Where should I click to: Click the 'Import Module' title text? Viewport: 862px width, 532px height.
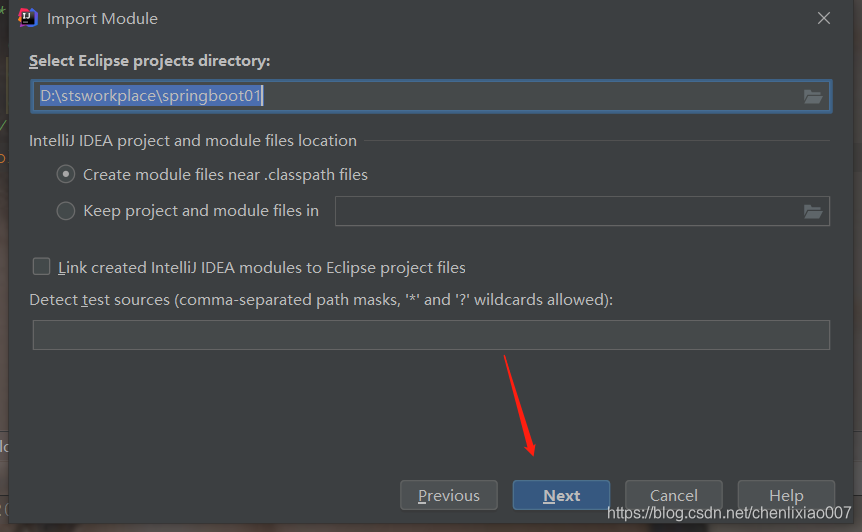click(x=102, y=18)
